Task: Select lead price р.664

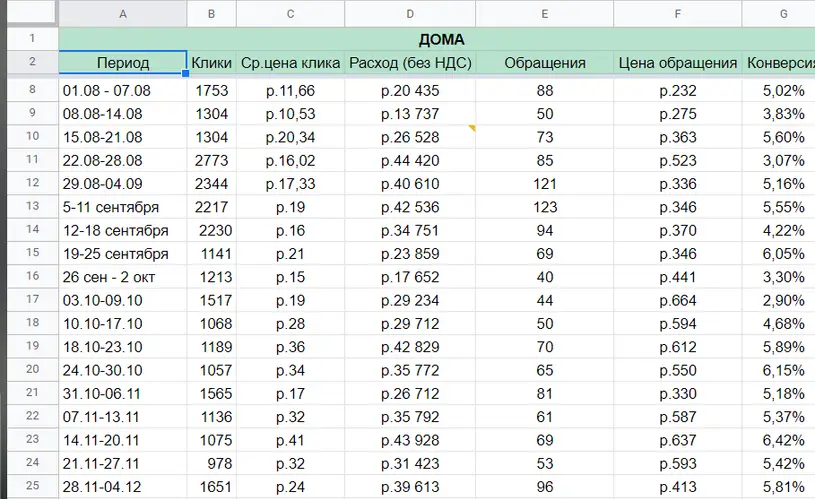Action: 678,300
